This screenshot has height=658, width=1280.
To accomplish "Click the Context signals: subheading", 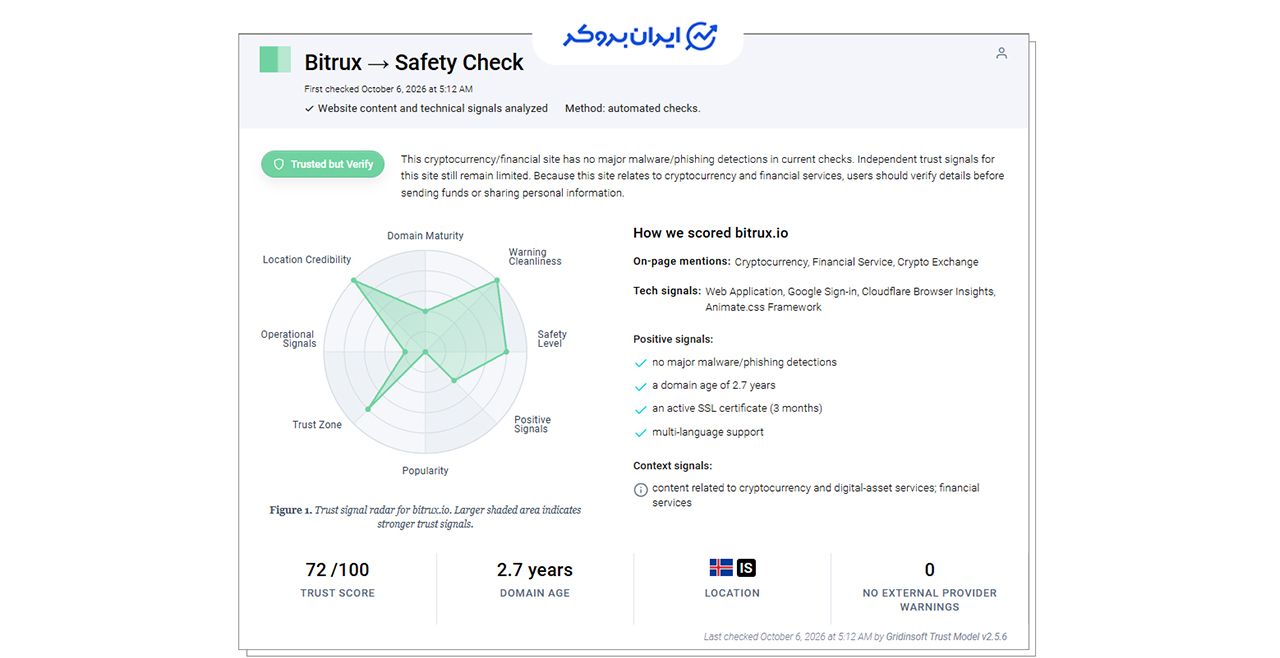I will pyautogui.click(x=673, y=466).
